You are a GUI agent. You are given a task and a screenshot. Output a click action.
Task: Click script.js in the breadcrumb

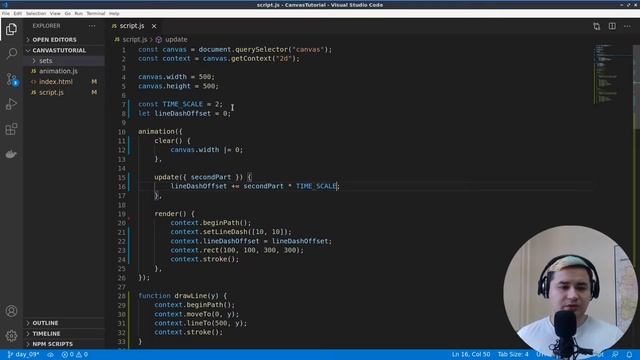coord(135,40)
